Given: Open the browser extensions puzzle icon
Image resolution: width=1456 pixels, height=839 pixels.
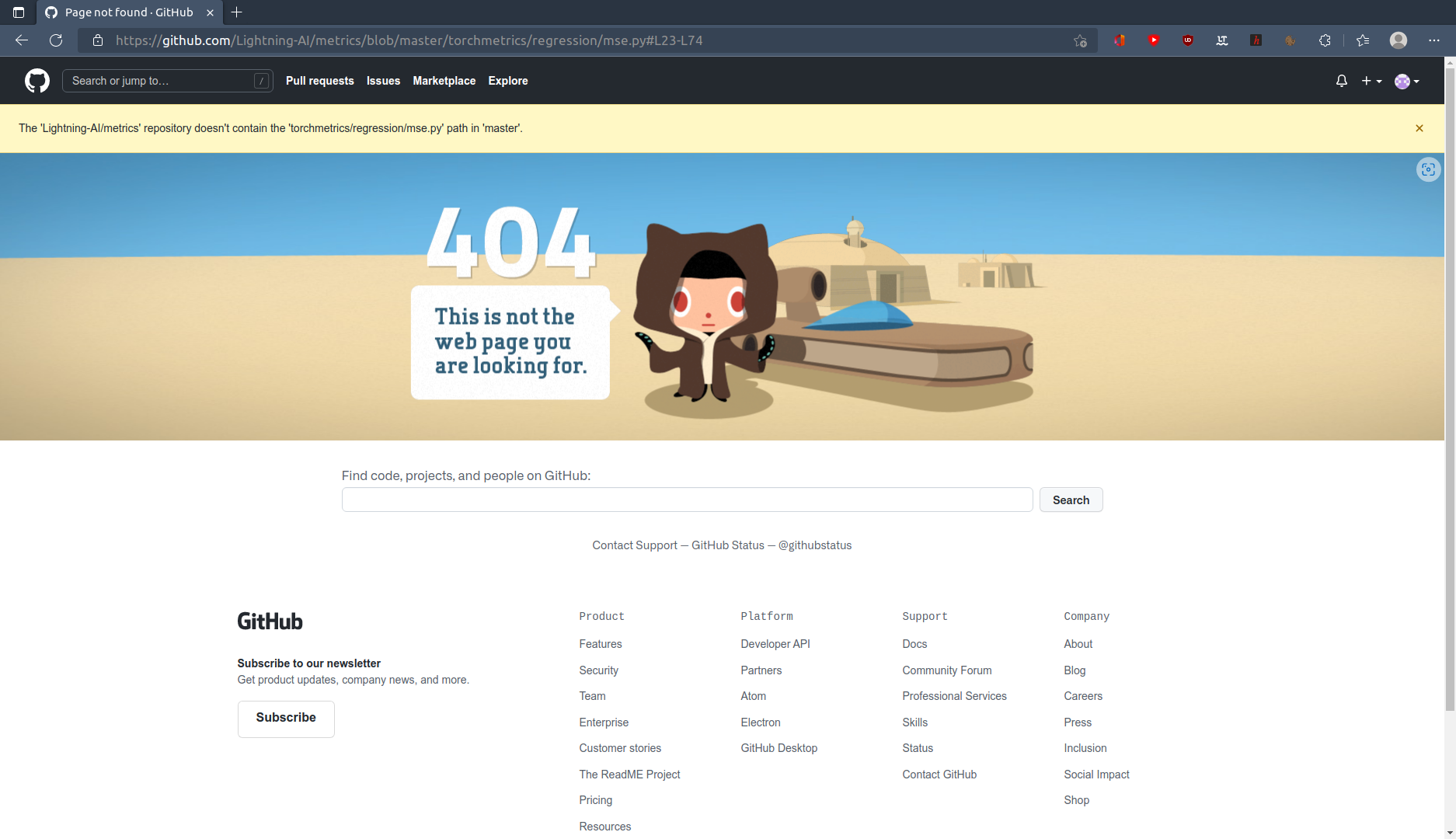Looking at the screenshot, I should (1325, 40).
